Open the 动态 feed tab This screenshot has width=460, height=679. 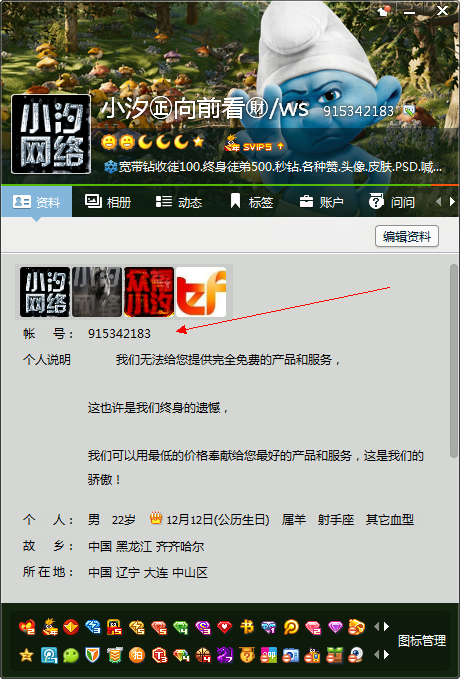coord(179,202)
